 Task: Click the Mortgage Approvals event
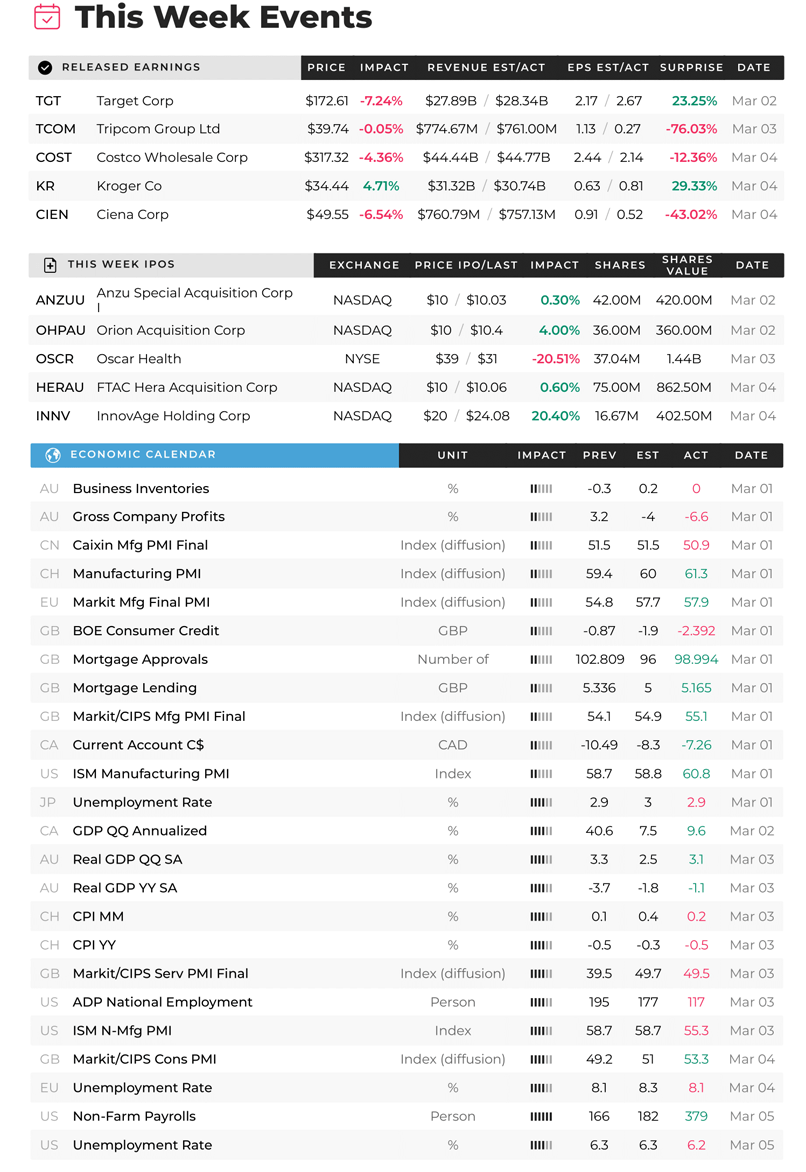140,660
